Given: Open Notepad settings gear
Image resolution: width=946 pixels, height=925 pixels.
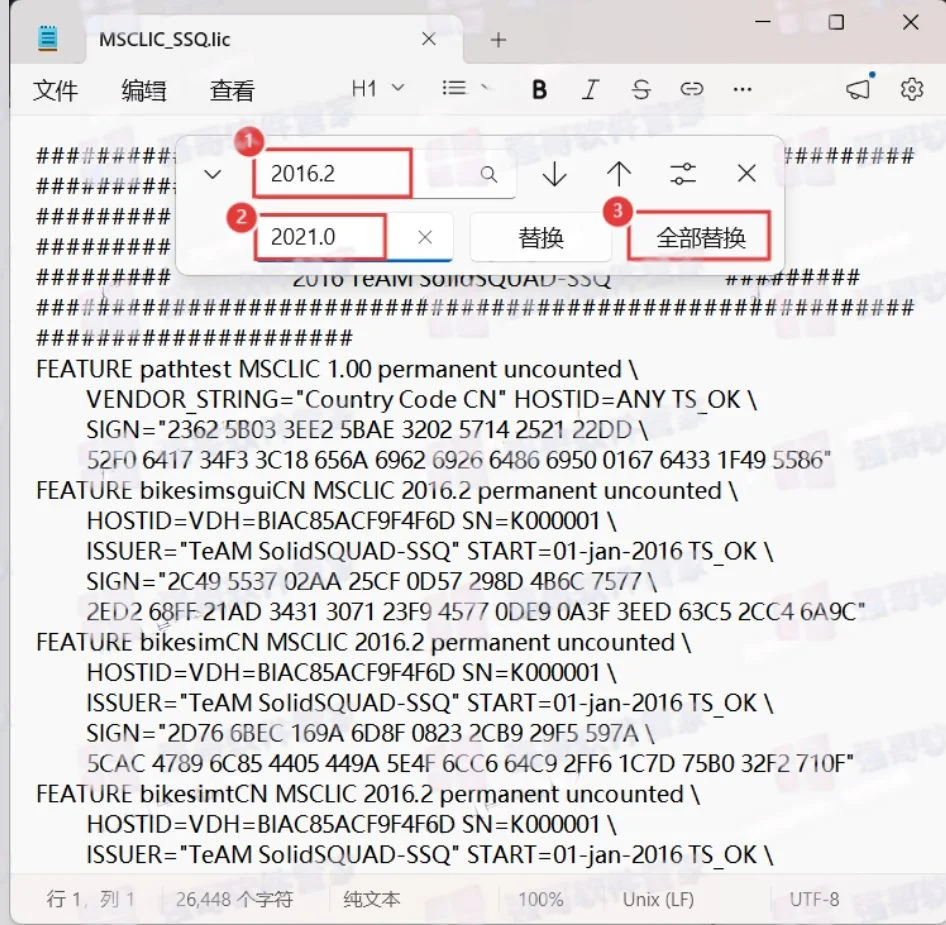Looking at the screenshot, I should pyautogui.click(x=912, y=89).
